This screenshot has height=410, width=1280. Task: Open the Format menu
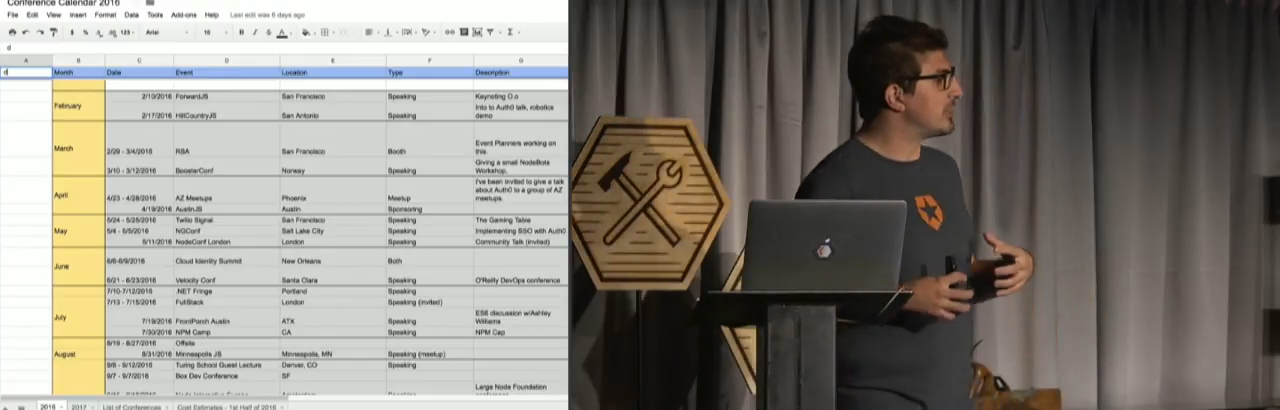pos(105,15)
